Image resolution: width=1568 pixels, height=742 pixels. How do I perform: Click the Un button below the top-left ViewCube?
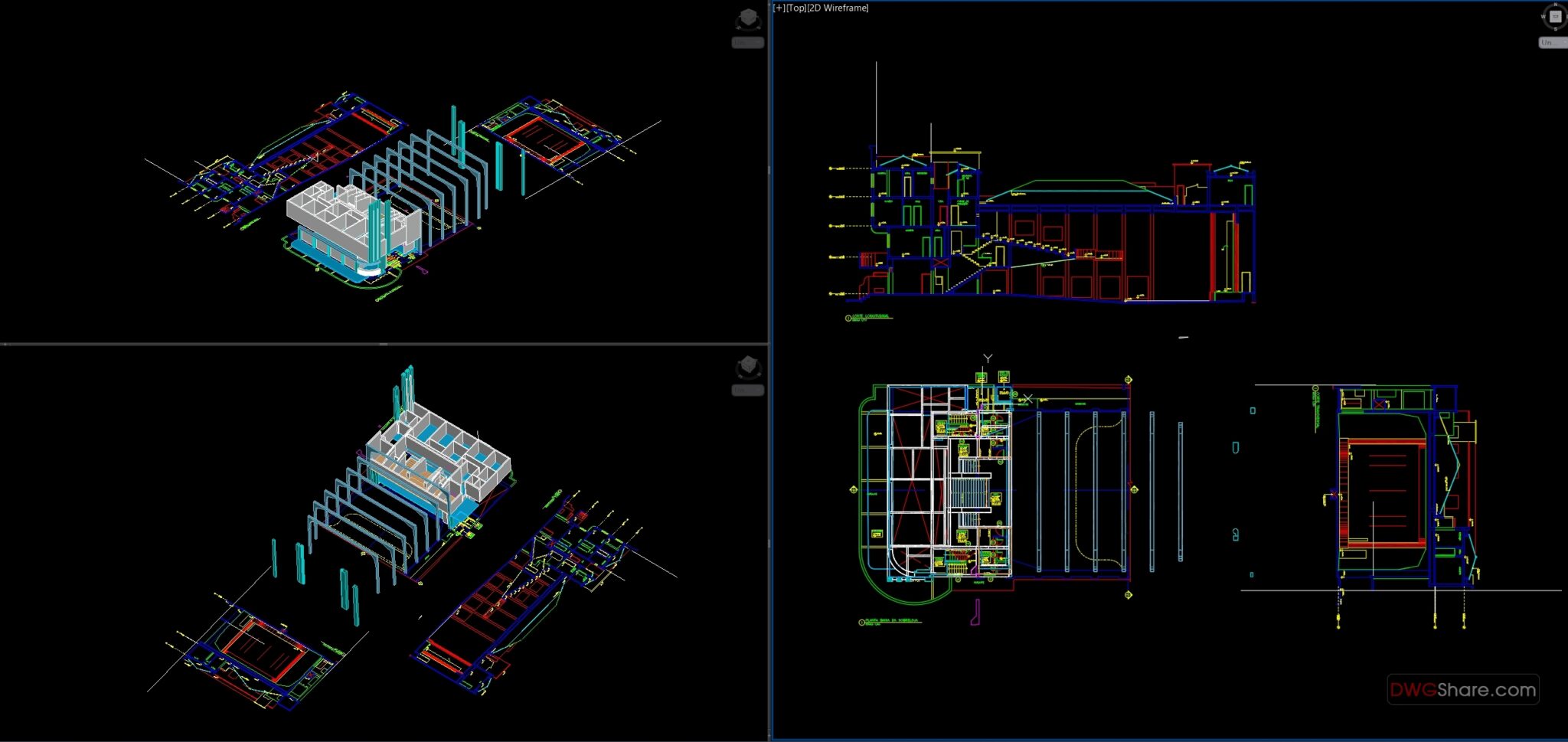click(x=746, y=41)
